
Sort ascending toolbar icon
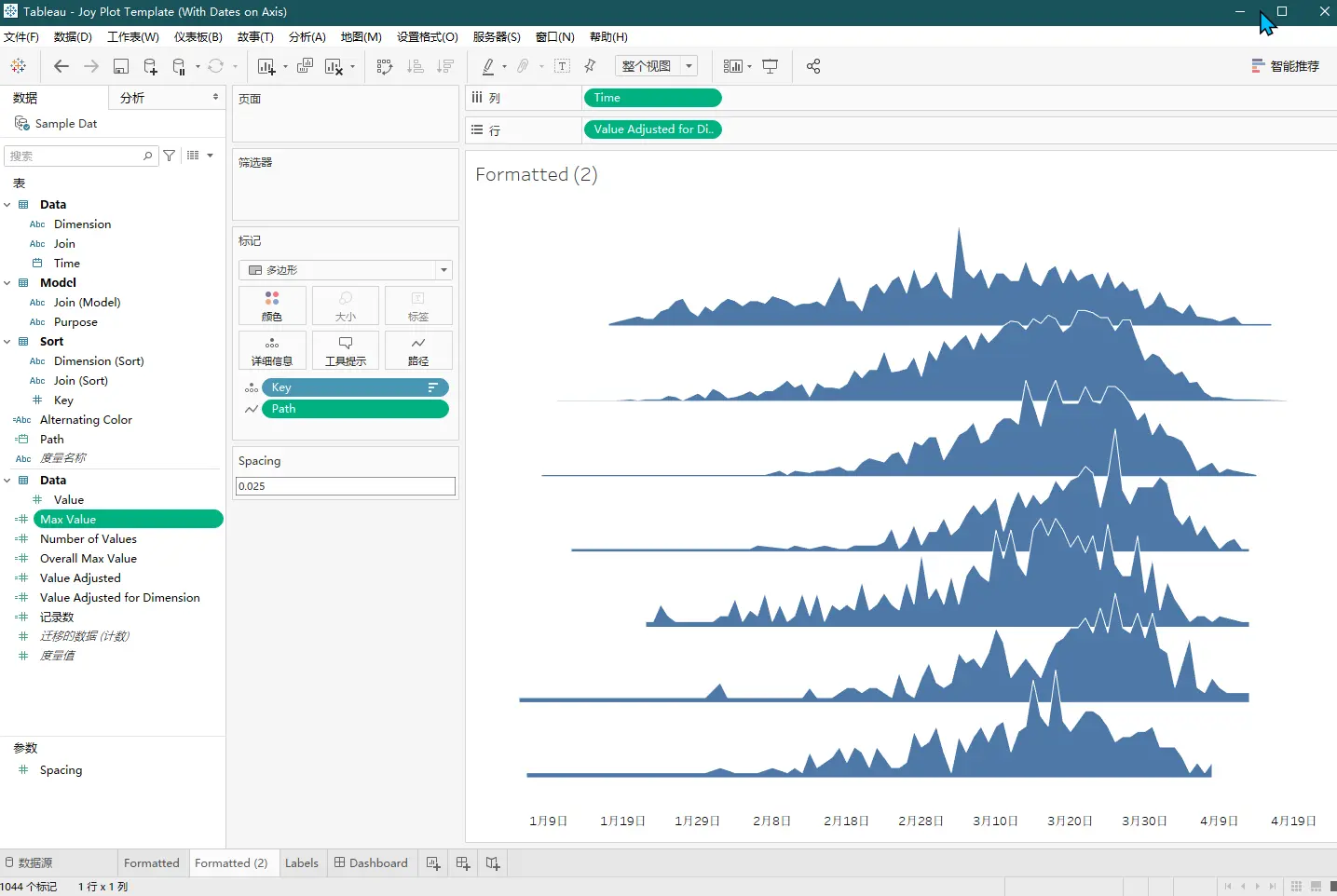pos(416,66)
